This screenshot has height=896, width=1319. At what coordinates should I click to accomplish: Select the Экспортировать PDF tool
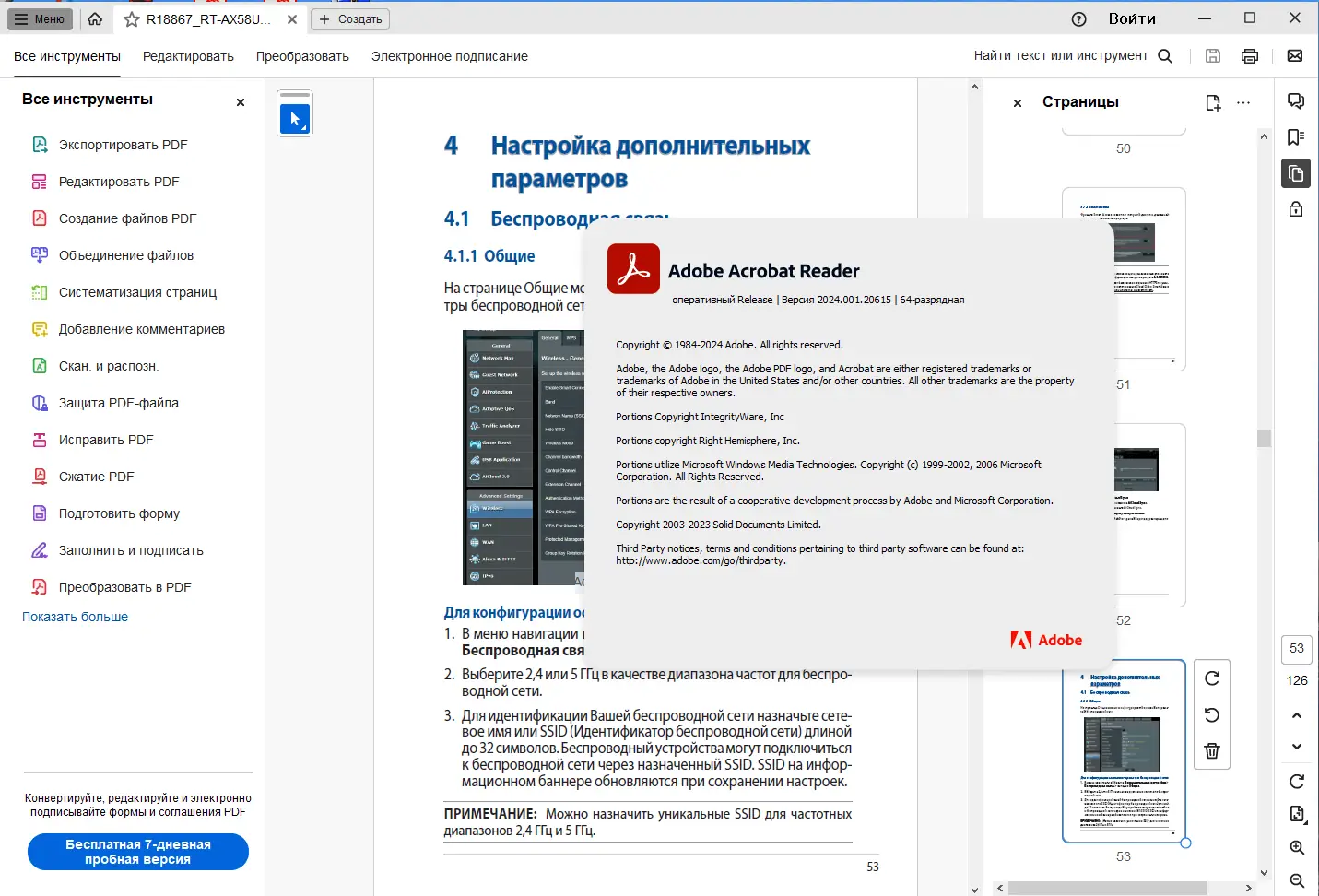click(124, 145)
